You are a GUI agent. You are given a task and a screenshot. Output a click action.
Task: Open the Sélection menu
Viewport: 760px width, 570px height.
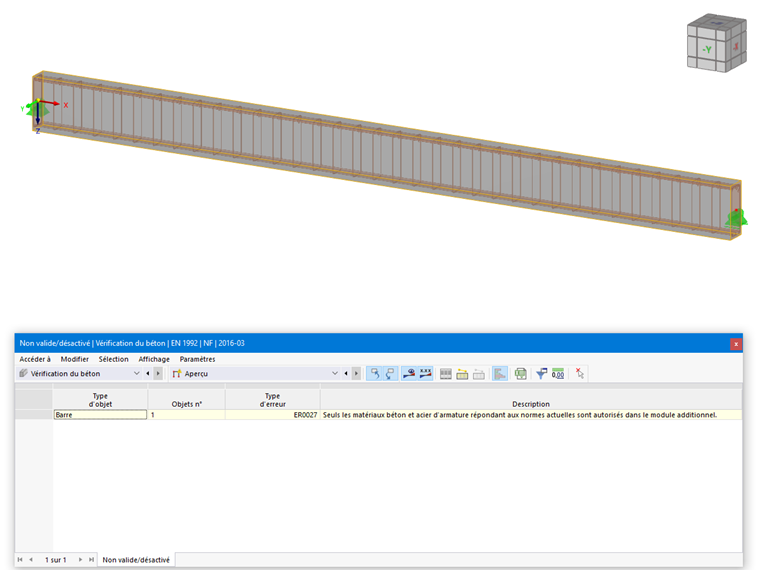(113, 359)
